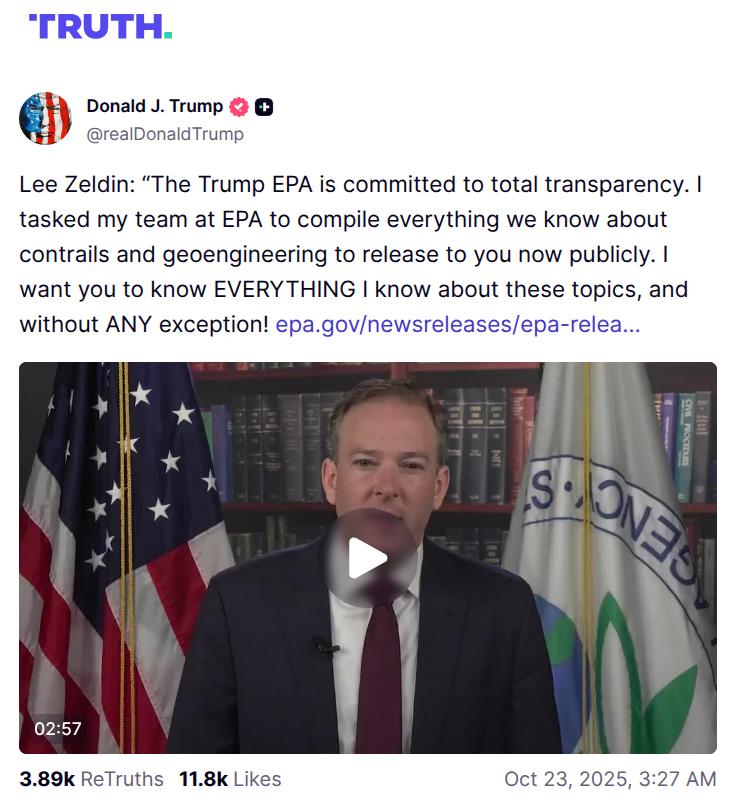Click the TRUTH. logo at the top

pyautogui.click(x=100, y=26)
